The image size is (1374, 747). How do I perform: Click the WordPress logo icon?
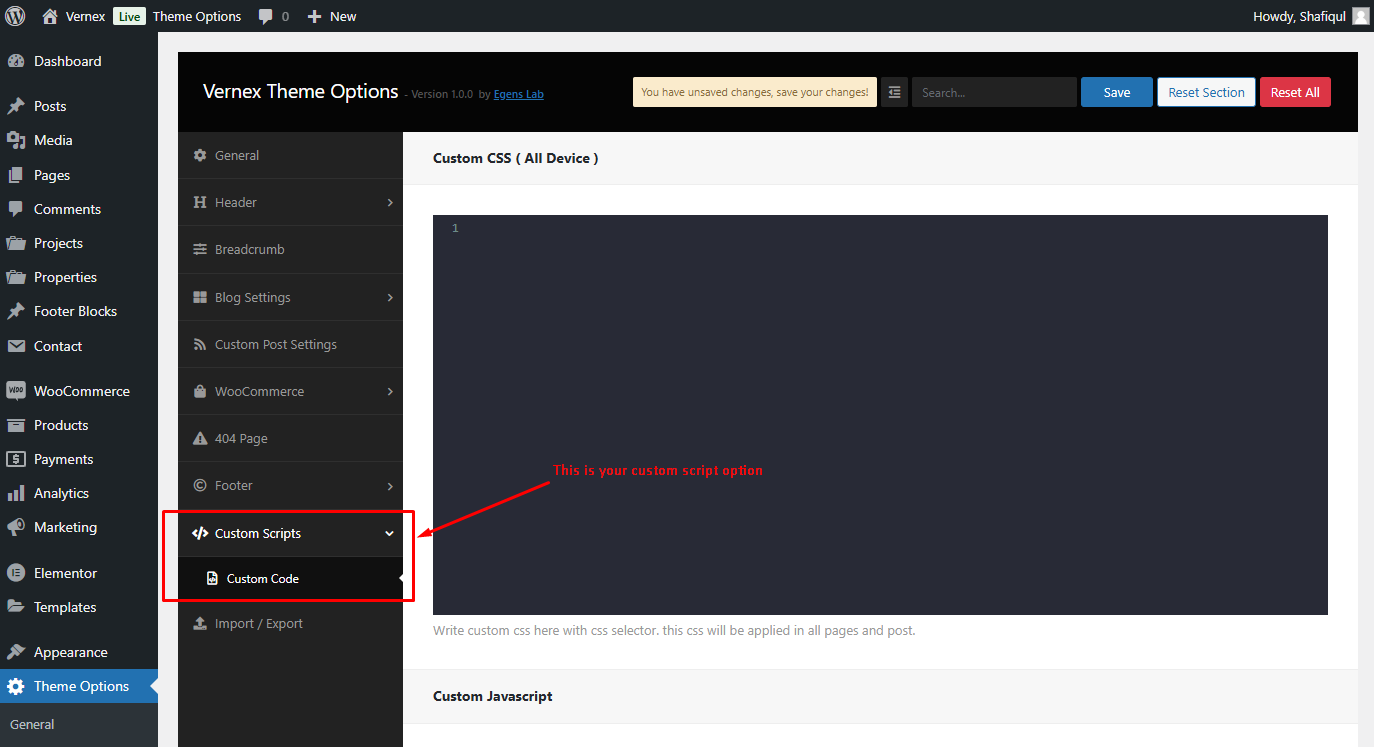point(15,16)
